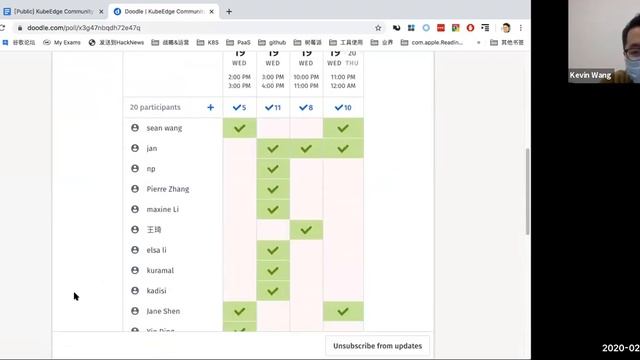Close the [Public] KubeEdge Community tab

(101, 12)
